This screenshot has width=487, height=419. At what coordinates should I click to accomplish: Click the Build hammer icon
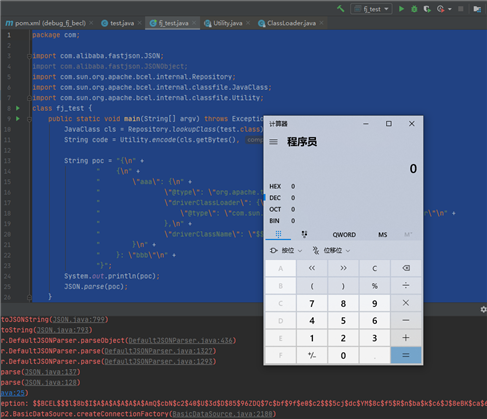coord(340,9)
